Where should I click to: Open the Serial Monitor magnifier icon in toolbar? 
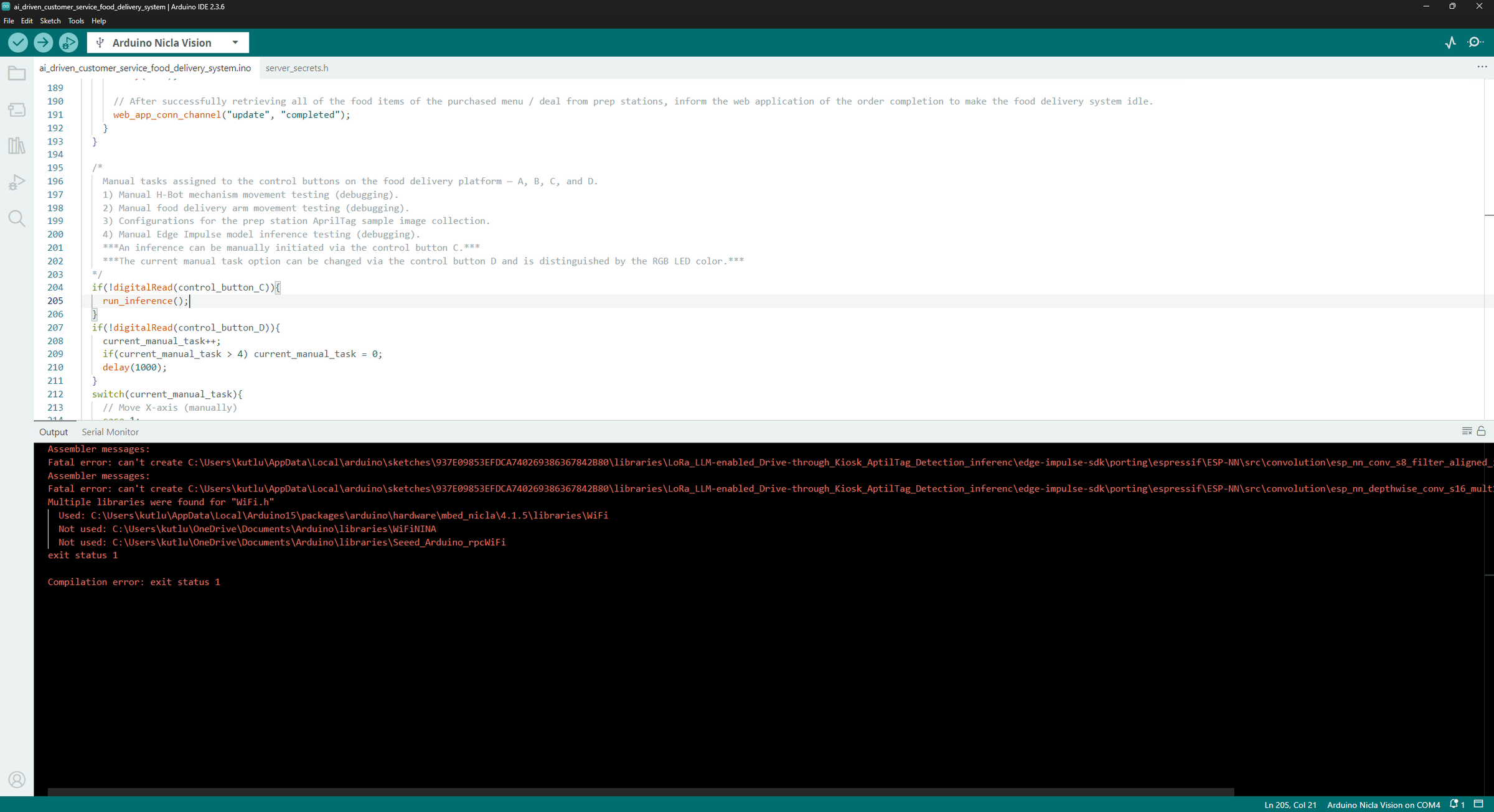click(1476, 42)
